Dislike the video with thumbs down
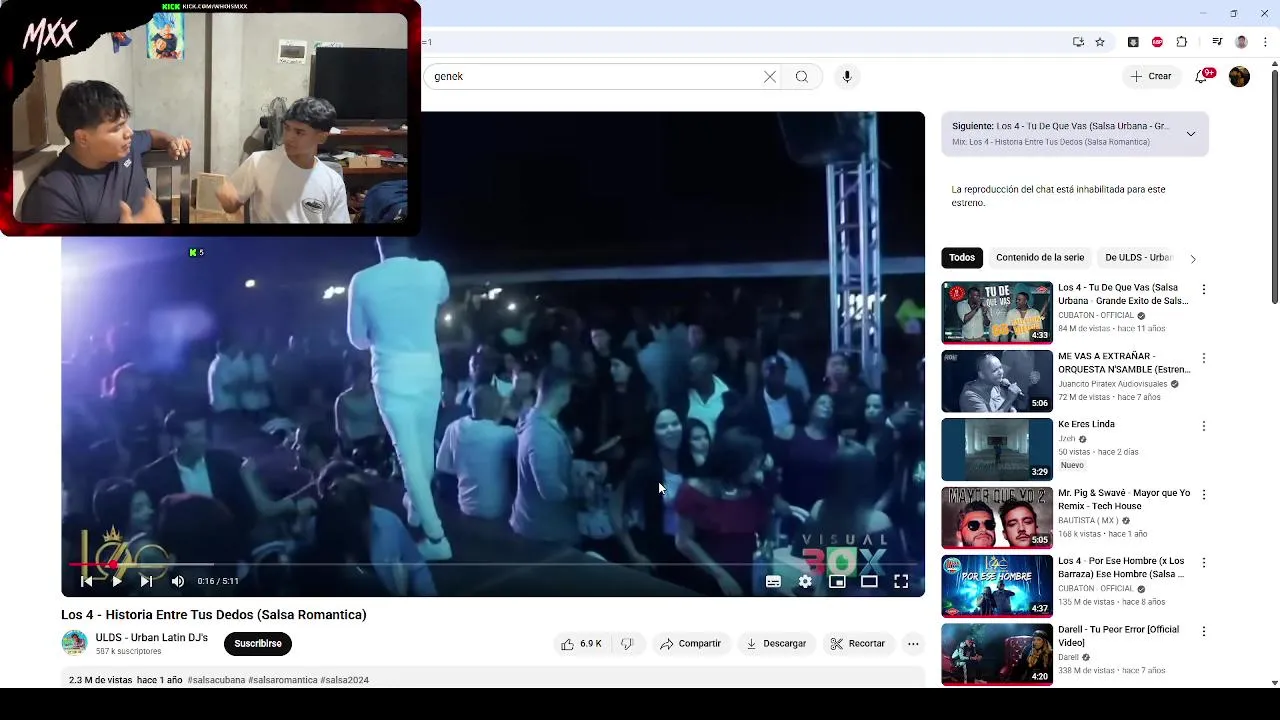The image size is (1280, 720). point(627,644)
